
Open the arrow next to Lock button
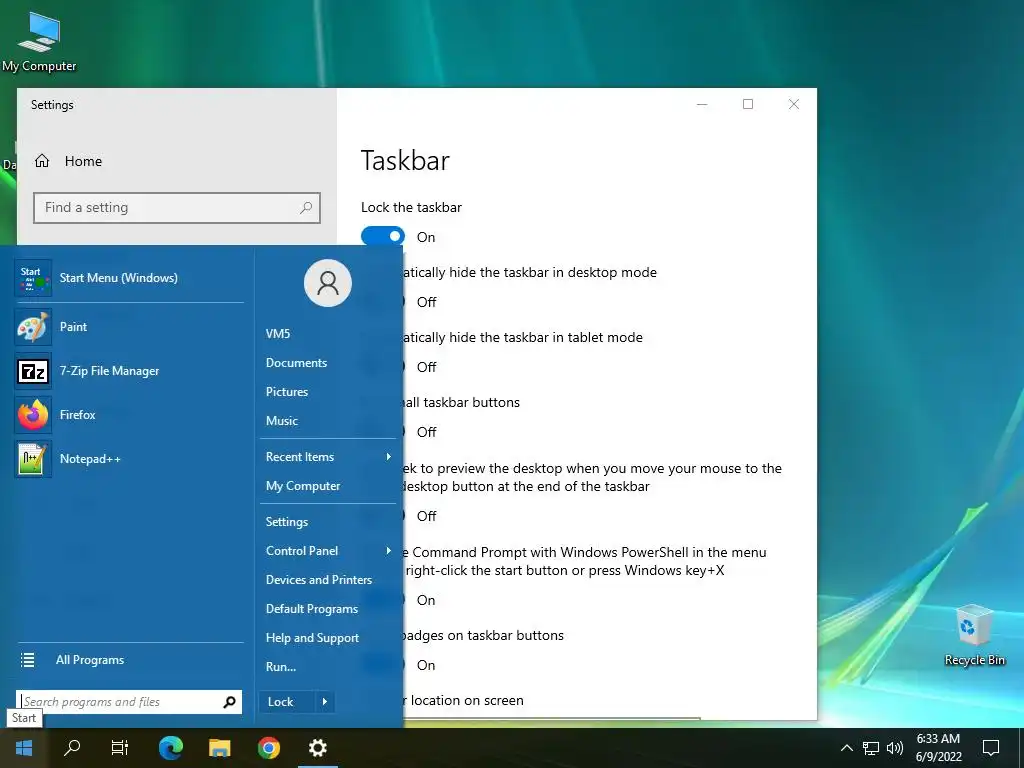325,702
